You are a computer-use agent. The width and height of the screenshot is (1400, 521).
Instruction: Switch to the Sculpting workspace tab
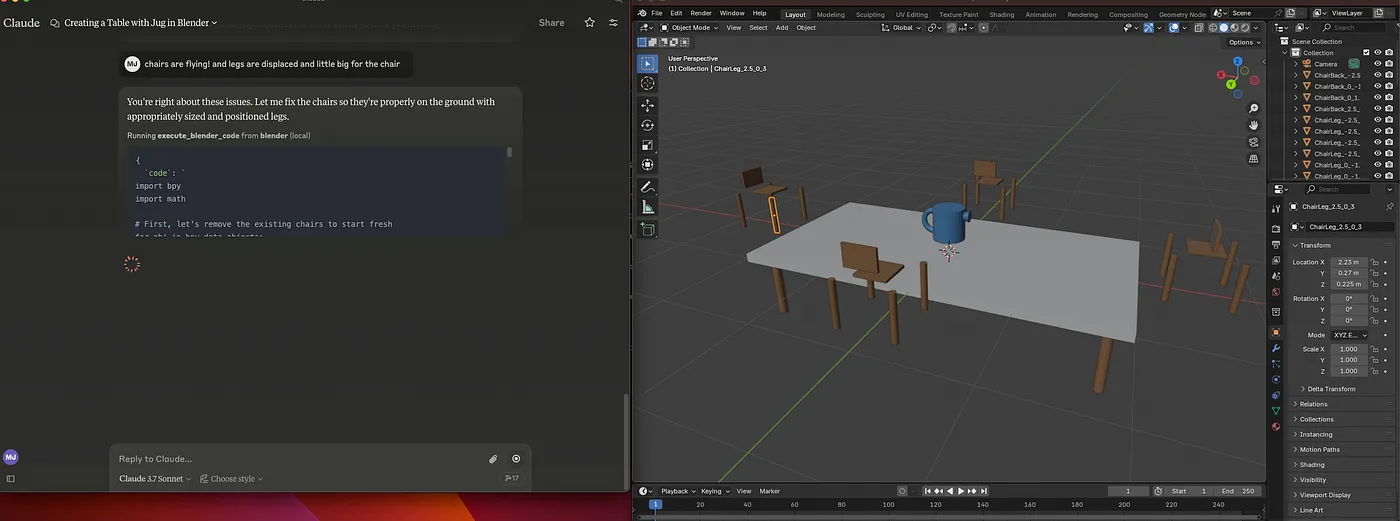(x=869, y=14)
